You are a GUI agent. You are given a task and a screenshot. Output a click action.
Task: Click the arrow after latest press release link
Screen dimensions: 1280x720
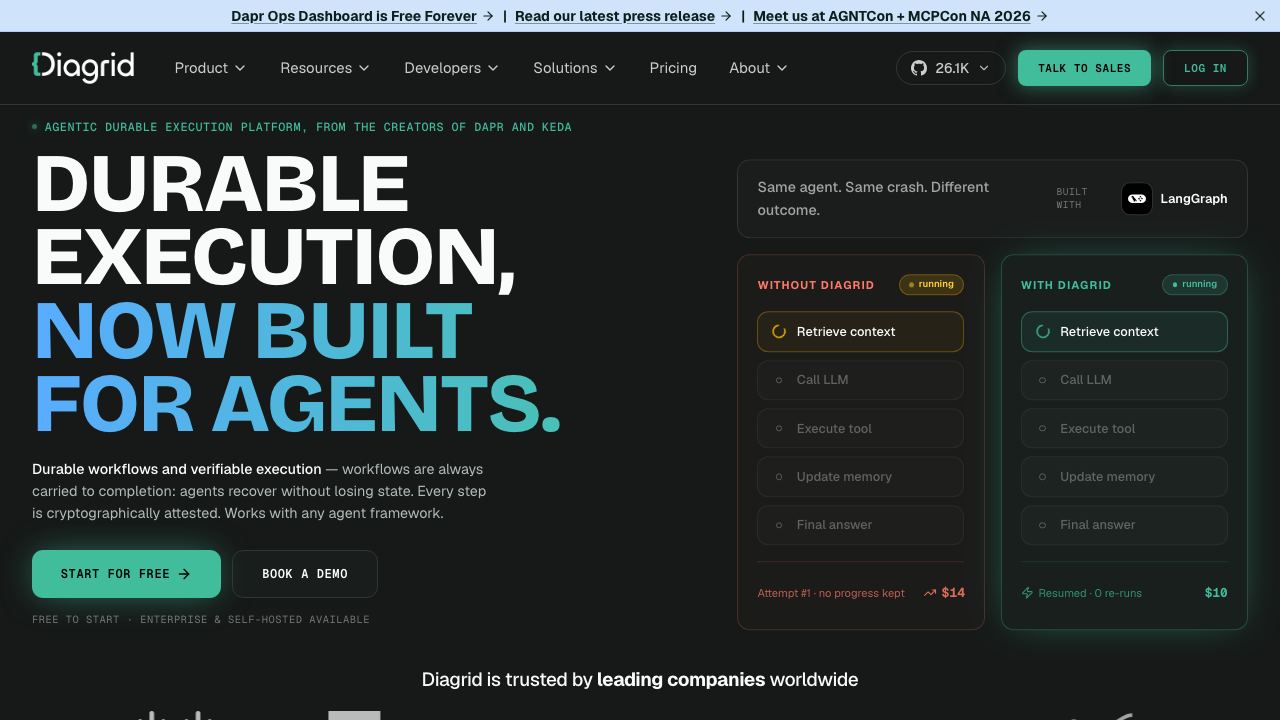pyautogui.click(x=726, y=16)
